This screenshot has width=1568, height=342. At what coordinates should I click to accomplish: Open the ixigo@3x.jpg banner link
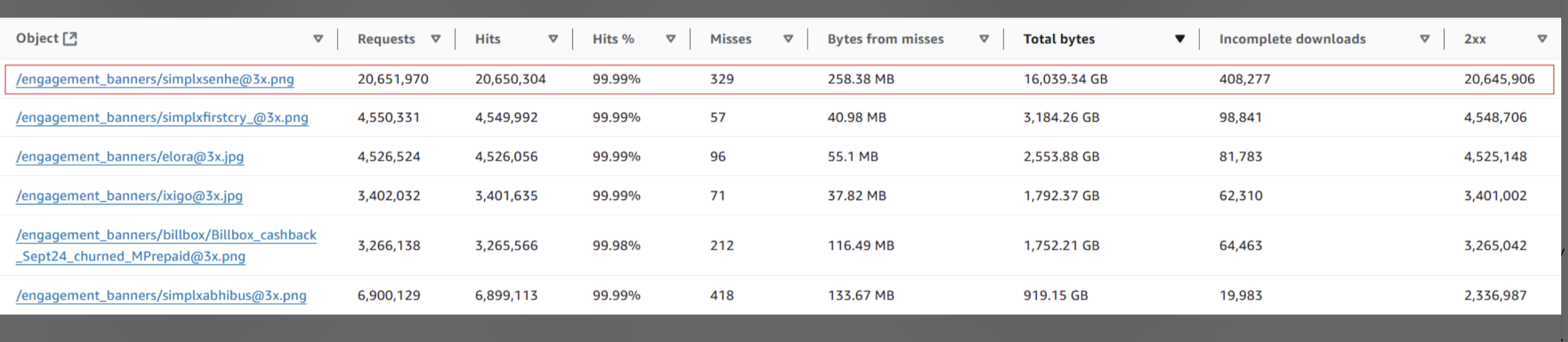point(129,196)
